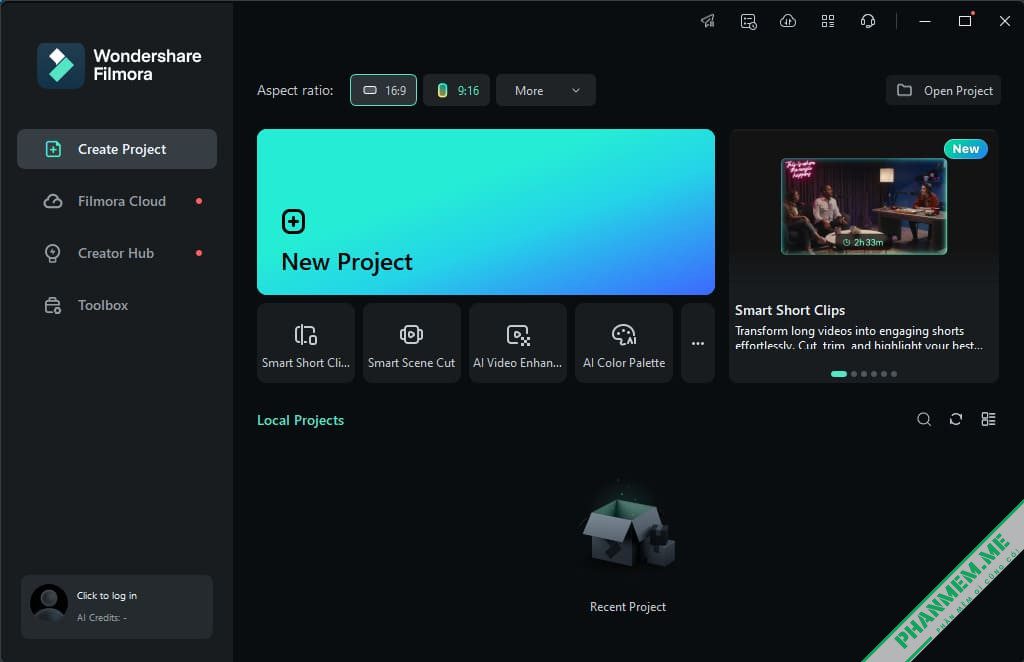Select 16:9 aspect ratio
The height and width of the screenshot is (662, 1024).
(x=383, y=90)
